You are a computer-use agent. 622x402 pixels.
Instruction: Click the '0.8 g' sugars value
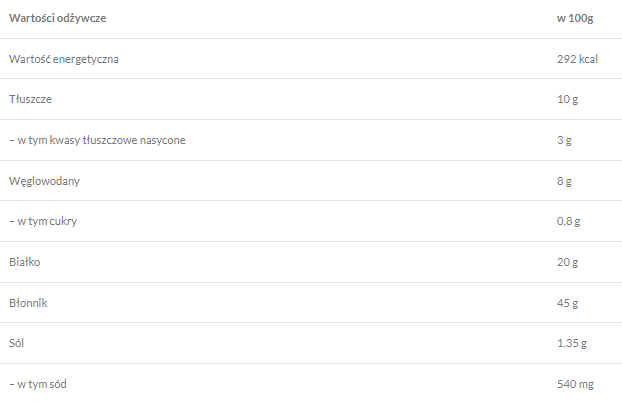568,221
